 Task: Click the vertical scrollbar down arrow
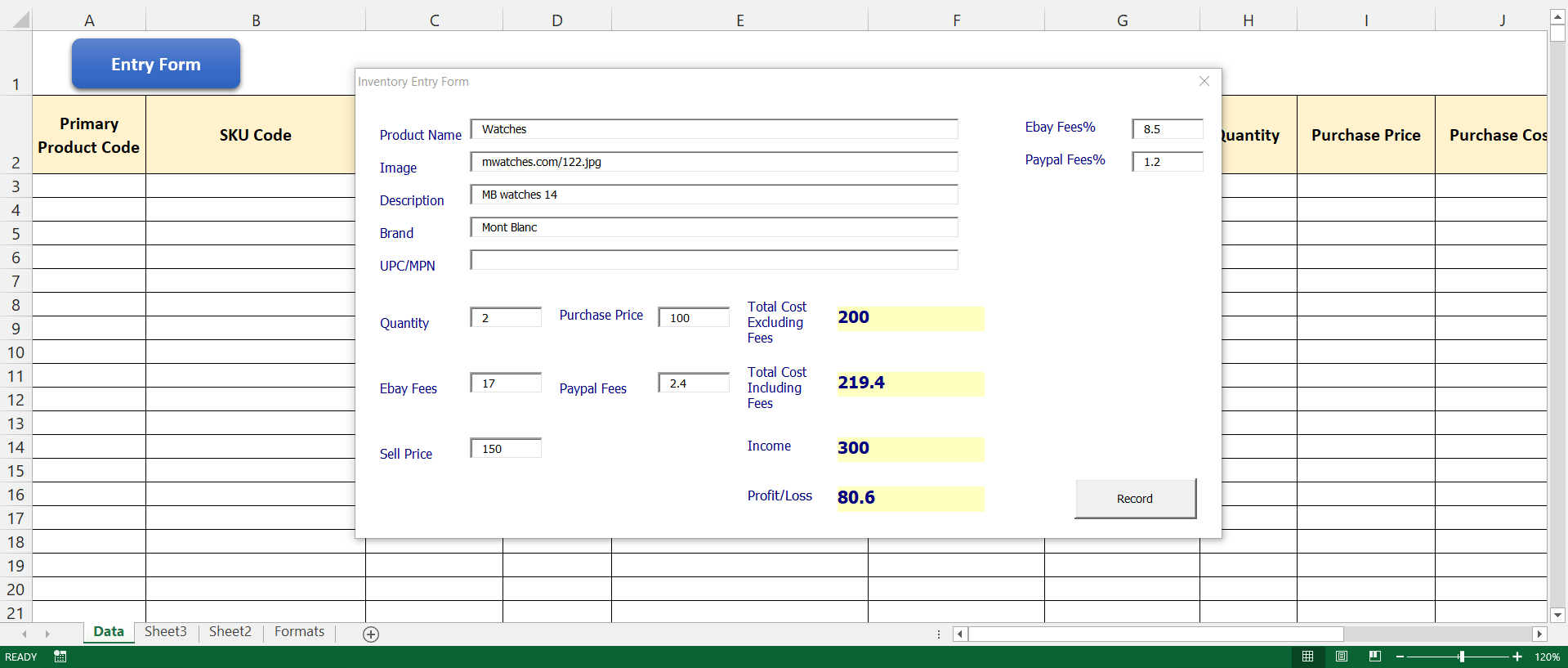(1557, 615)
